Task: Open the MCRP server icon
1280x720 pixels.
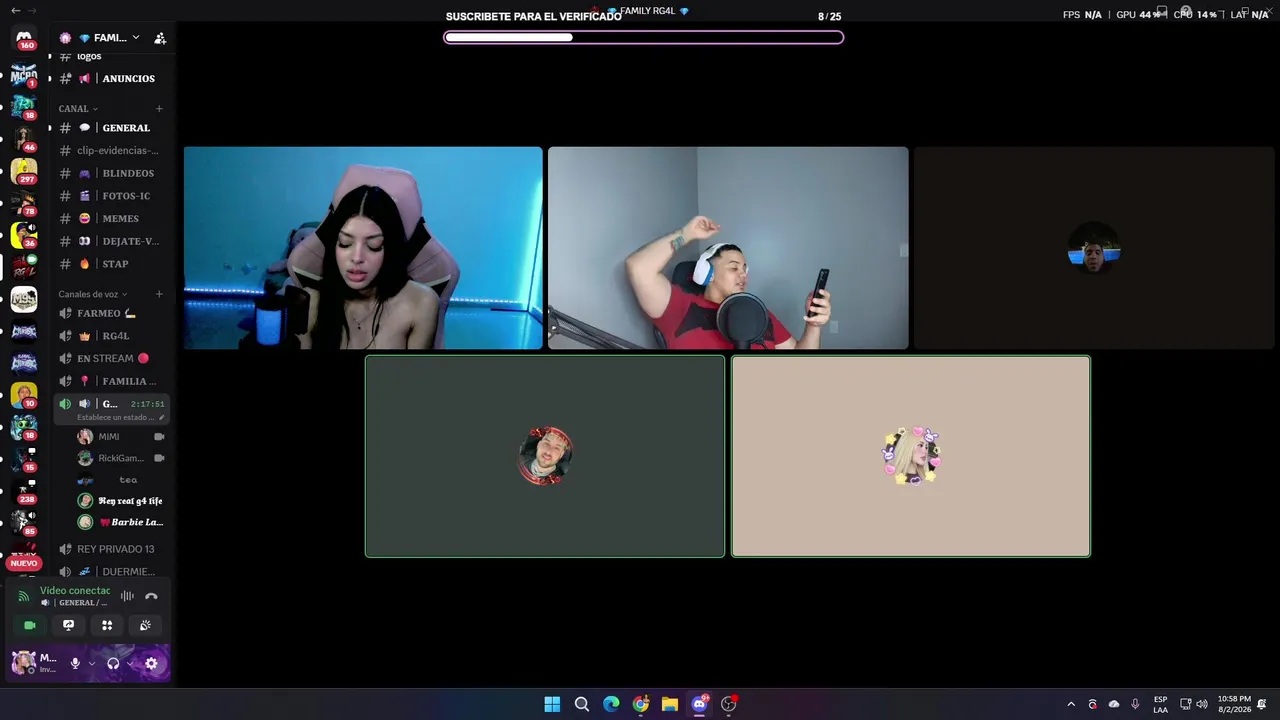Action: (24, 75)
